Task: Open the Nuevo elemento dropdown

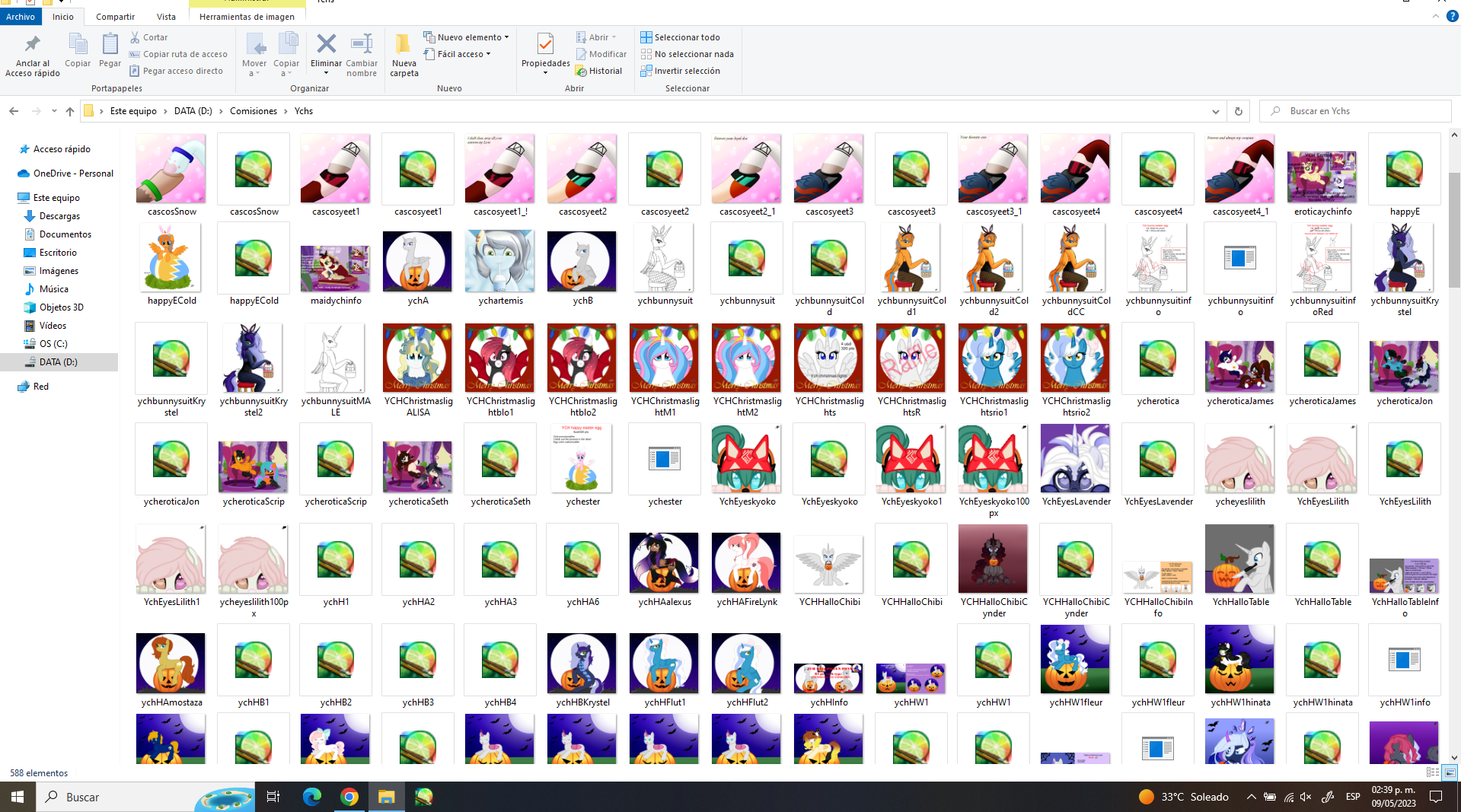Action: pyautogui.click(x=466, y=37)
